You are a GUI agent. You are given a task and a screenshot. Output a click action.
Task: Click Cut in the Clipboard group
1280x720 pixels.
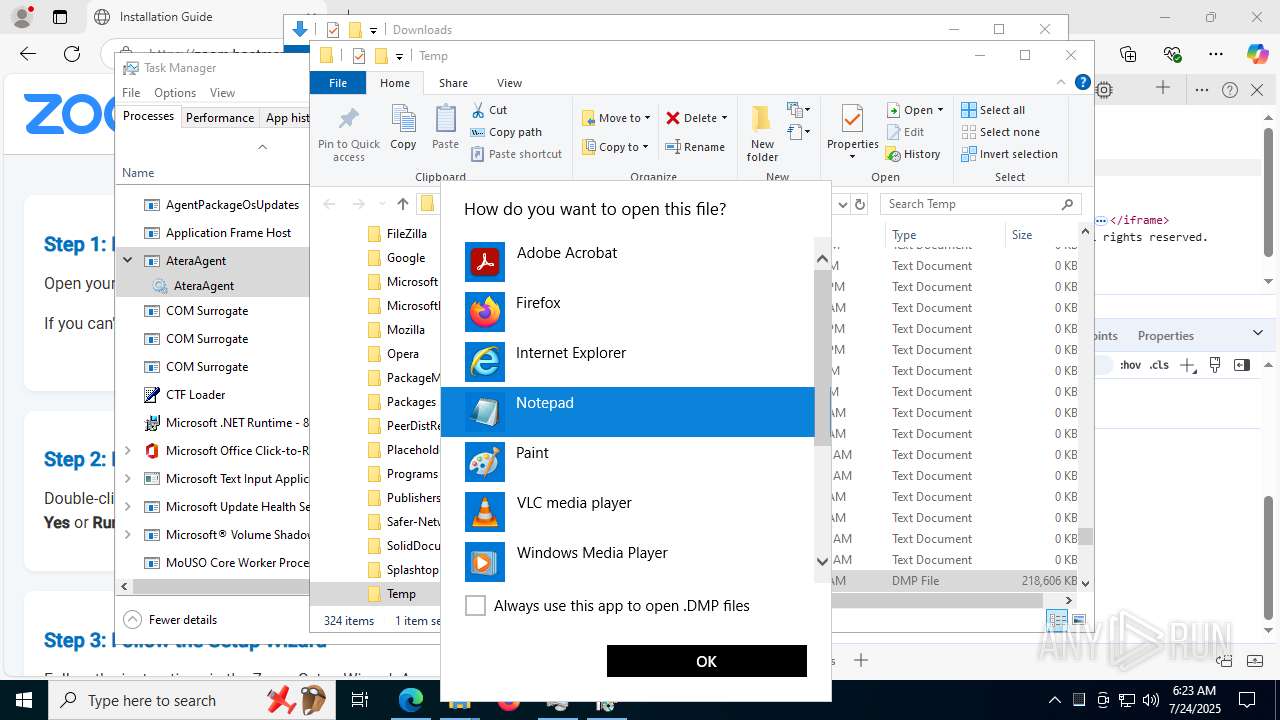tap(488, 110)
